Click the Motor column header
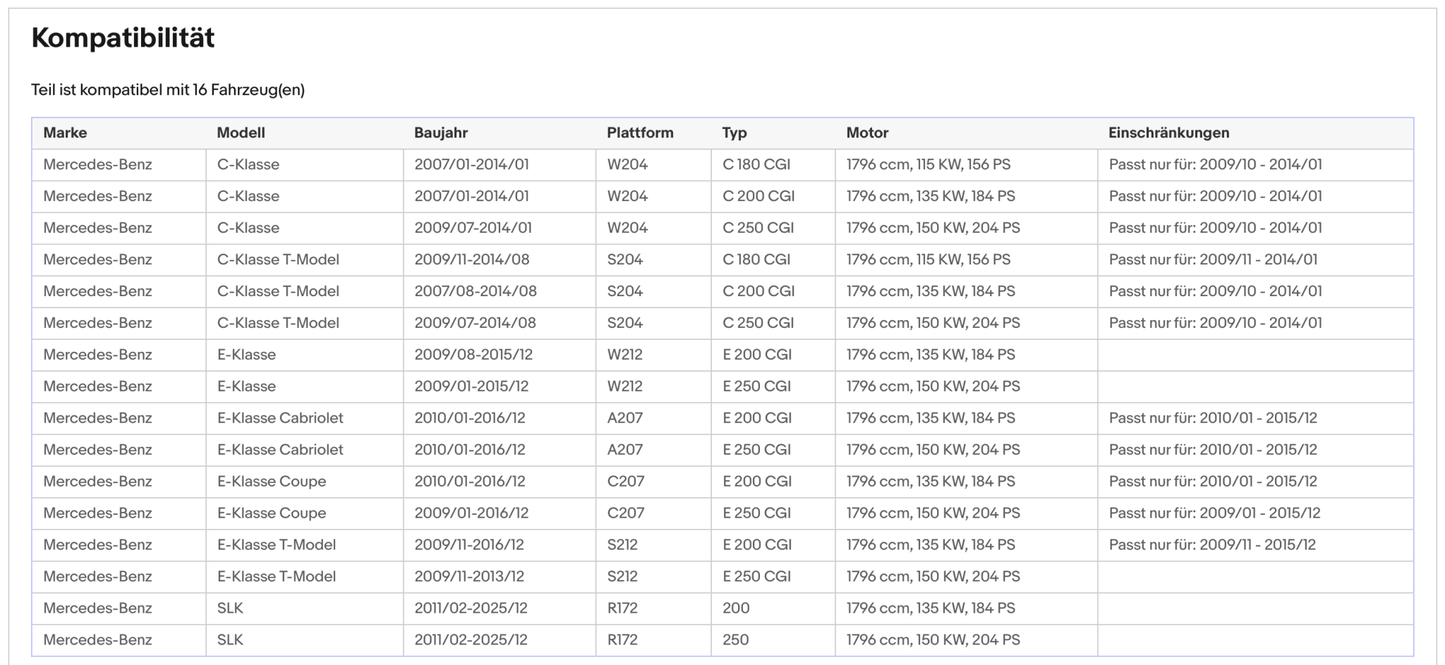1445x665 pixels. pyautogui.click(x=867, y=133)
